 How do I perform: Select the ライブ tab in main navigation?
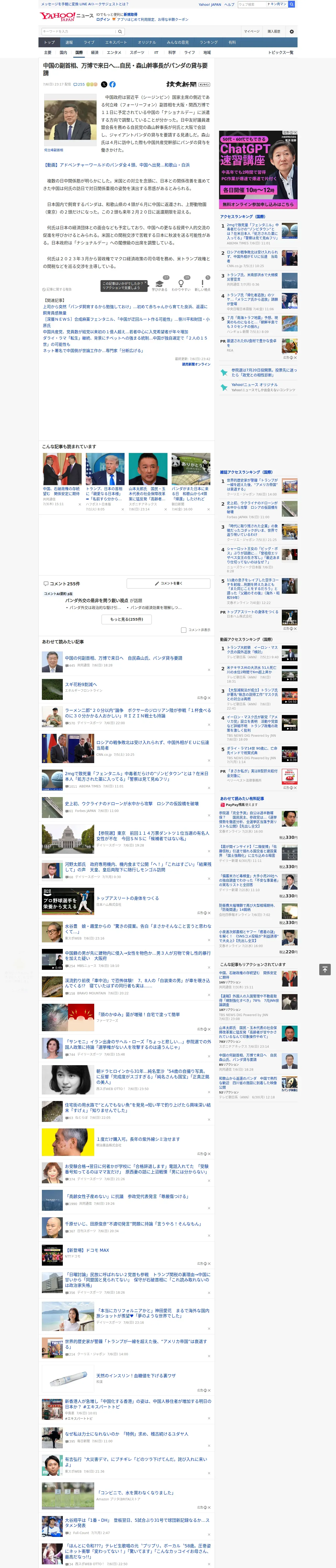point(89,43)
